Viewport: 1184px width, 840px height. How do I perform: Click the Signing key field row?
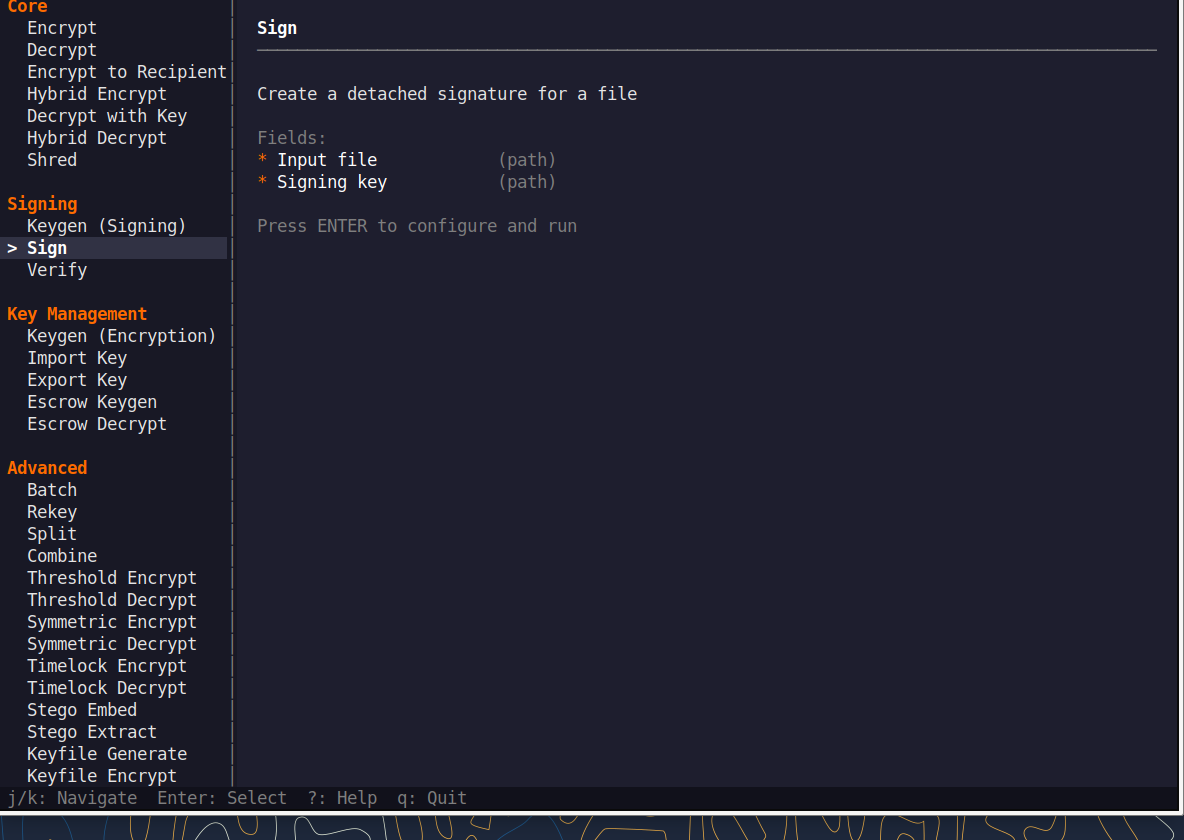pos(406,181)
